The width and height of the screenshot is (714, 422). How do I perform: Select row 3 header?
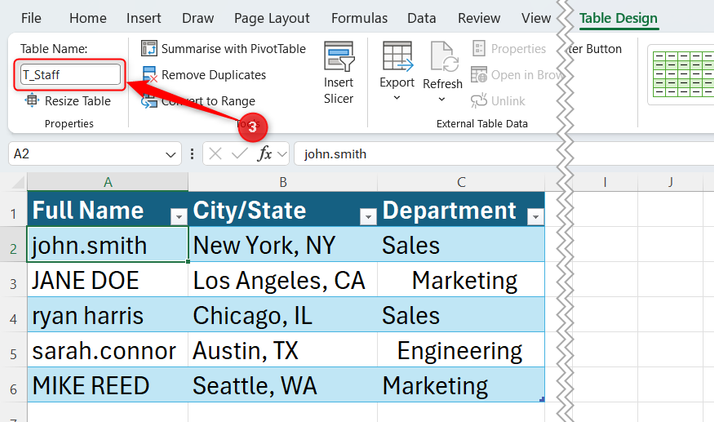click(x=13, y=280)
